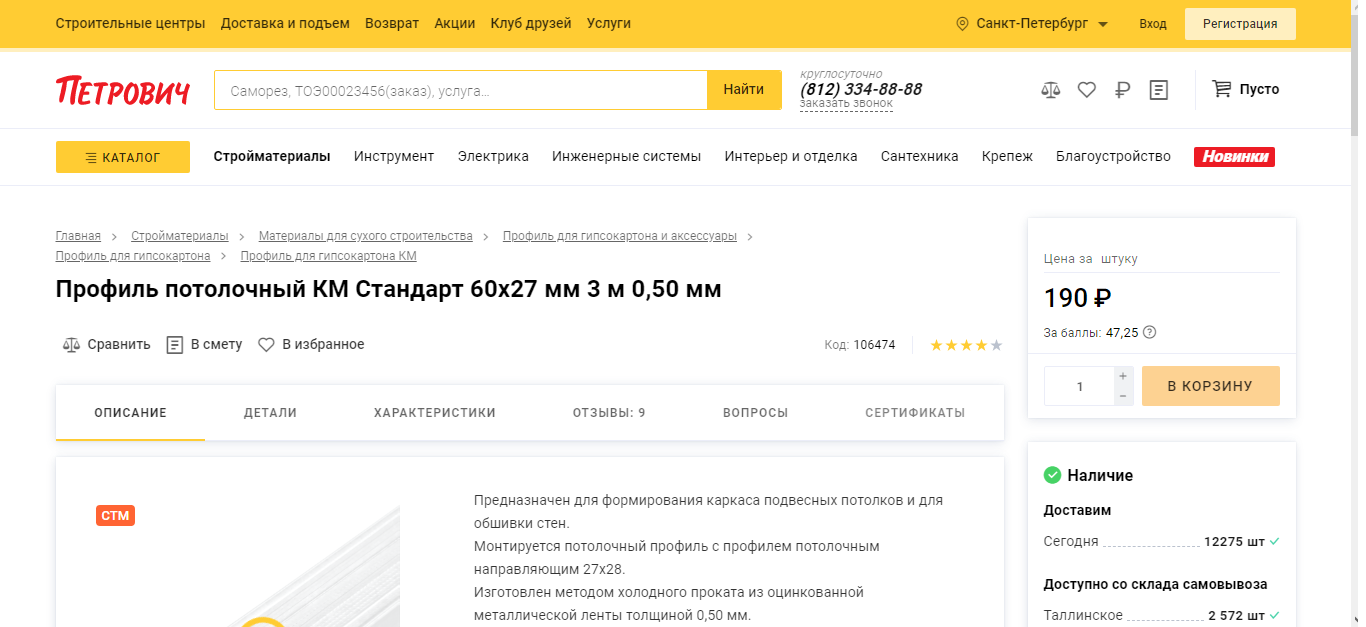Click the phone number (812) 334-88-88
This screenshot has height=627, width=1366.
click(861, 89)
